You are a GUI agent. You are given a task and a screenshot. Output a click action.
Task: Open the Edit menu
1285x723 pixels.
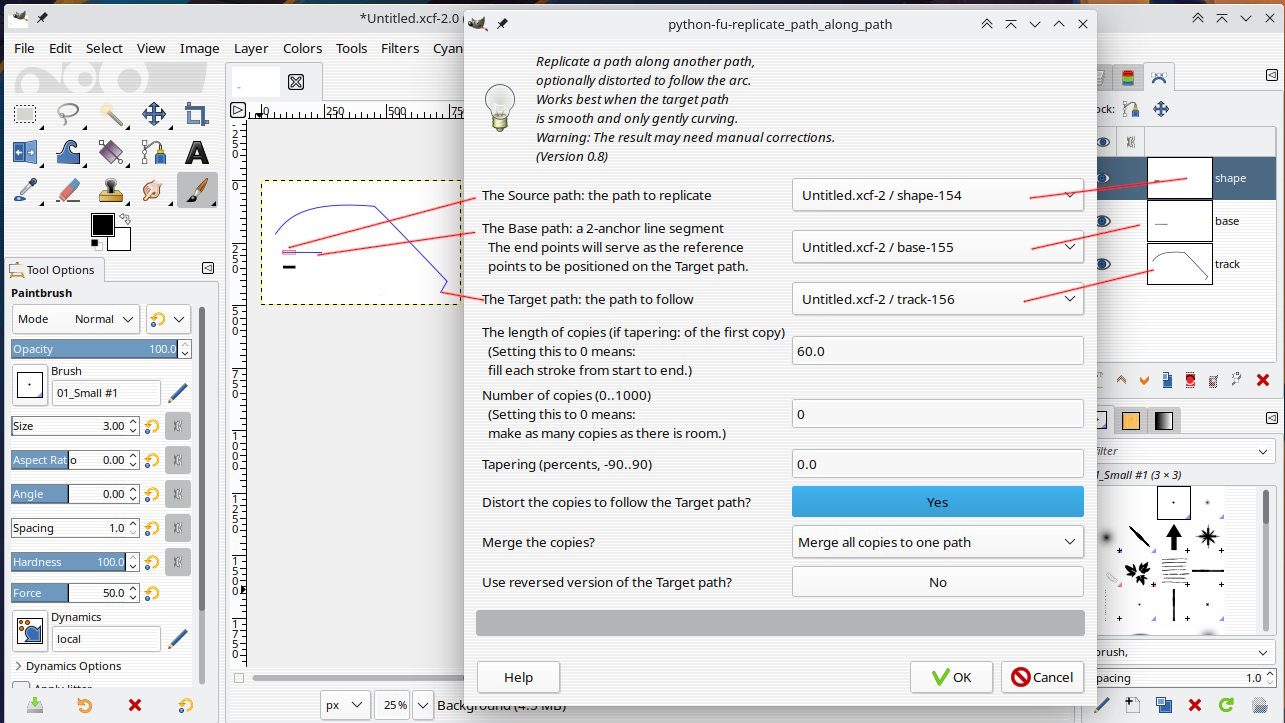[x=60, y=48]
